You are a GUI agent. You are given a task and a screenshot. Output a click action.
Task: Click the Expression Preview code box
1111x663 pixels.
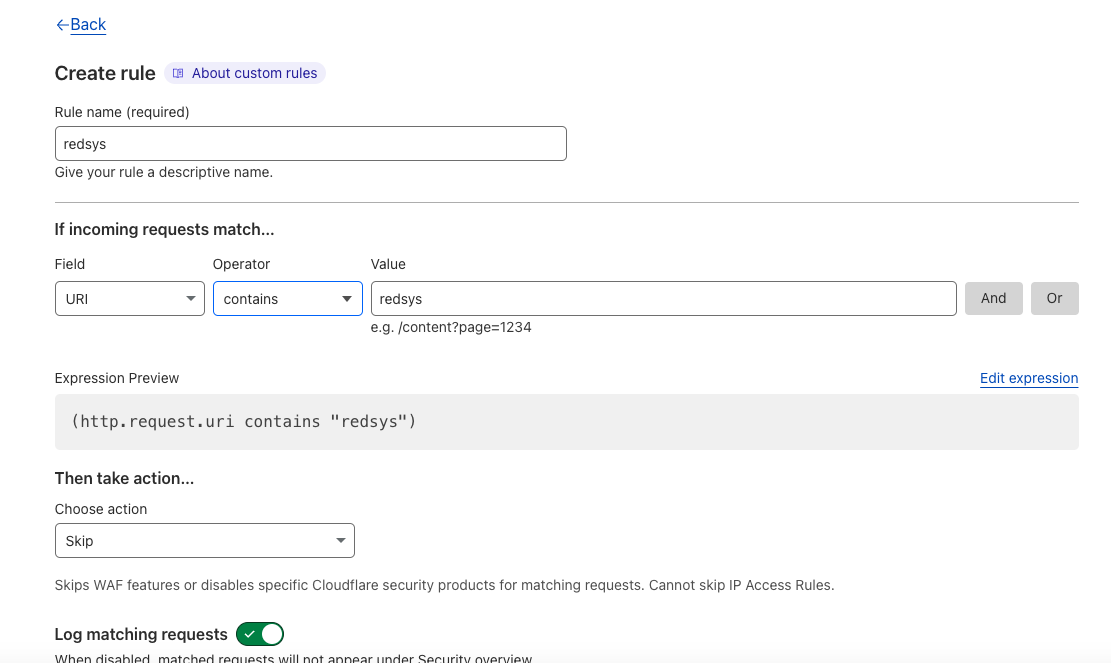tap(566, 422)
